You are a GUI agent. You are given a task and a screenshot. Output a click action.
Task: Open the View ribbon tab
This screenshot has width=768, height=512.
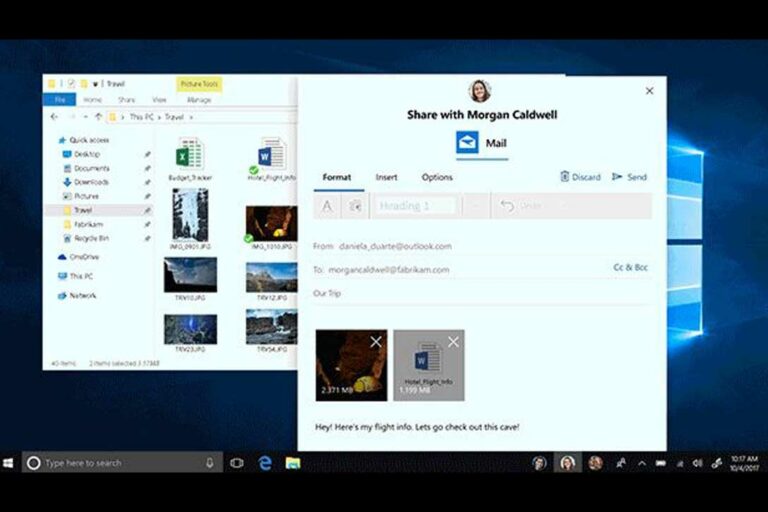(x=159, y=99)
